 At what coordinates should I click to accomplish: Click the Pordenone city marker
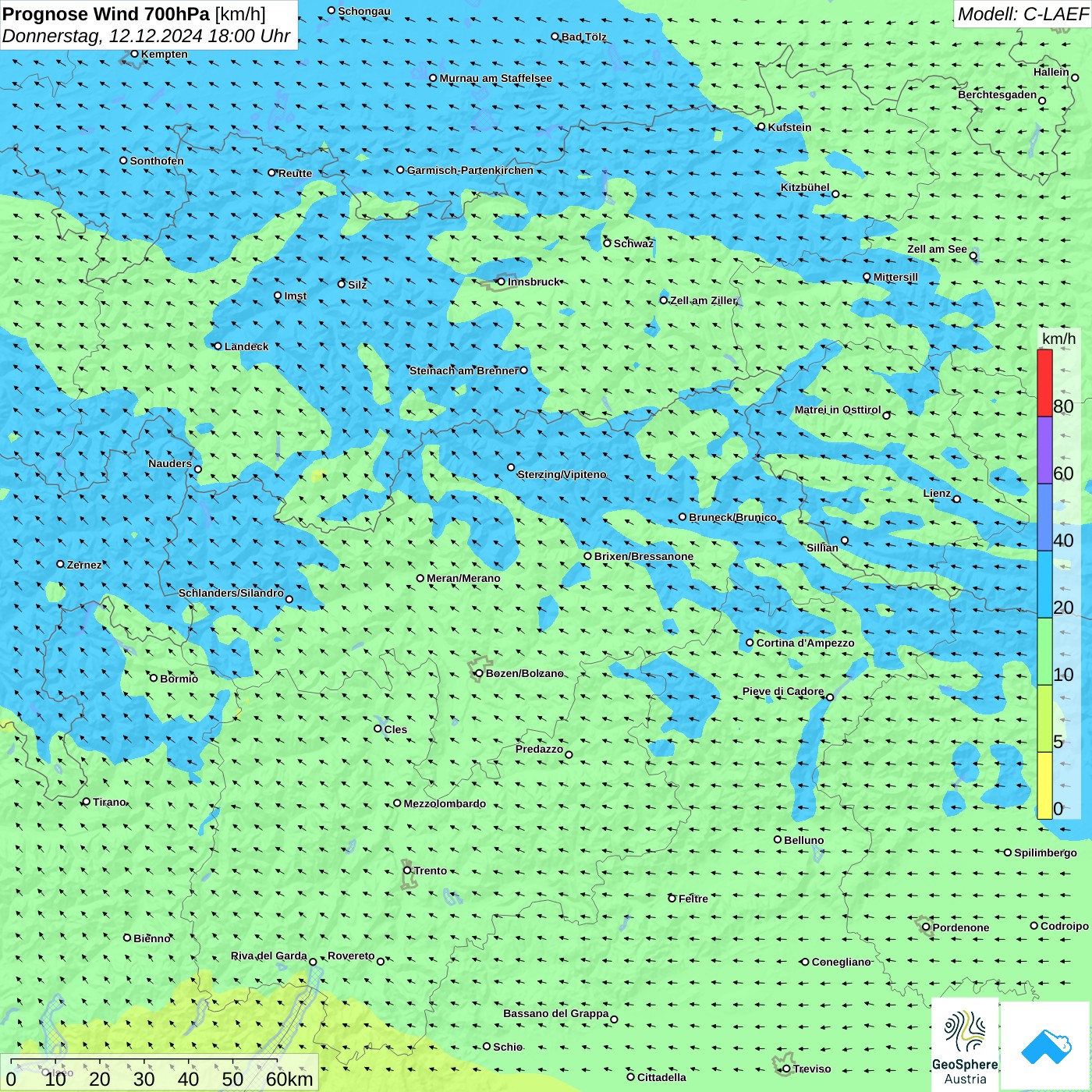click(926, 927)
